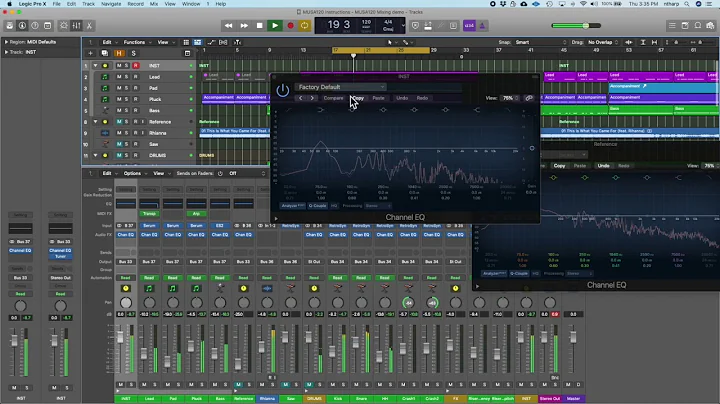This screenshot has height=404, width=720.
Task: Toggle the orange Hide (H) button
Action: 119,53
